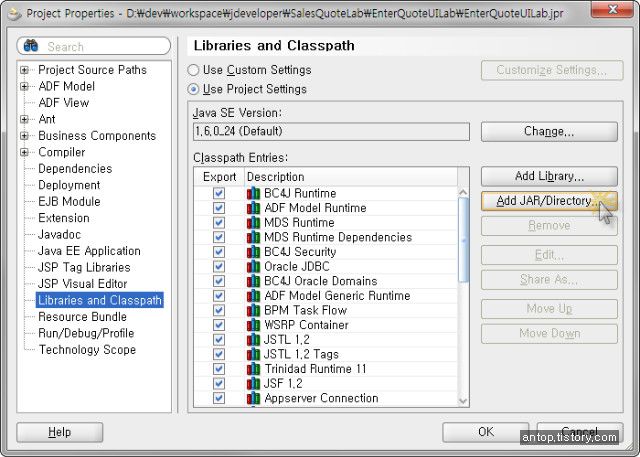640x457 pixels.
Task: Select Dependencies in the tree
Action: coord(75,169)
